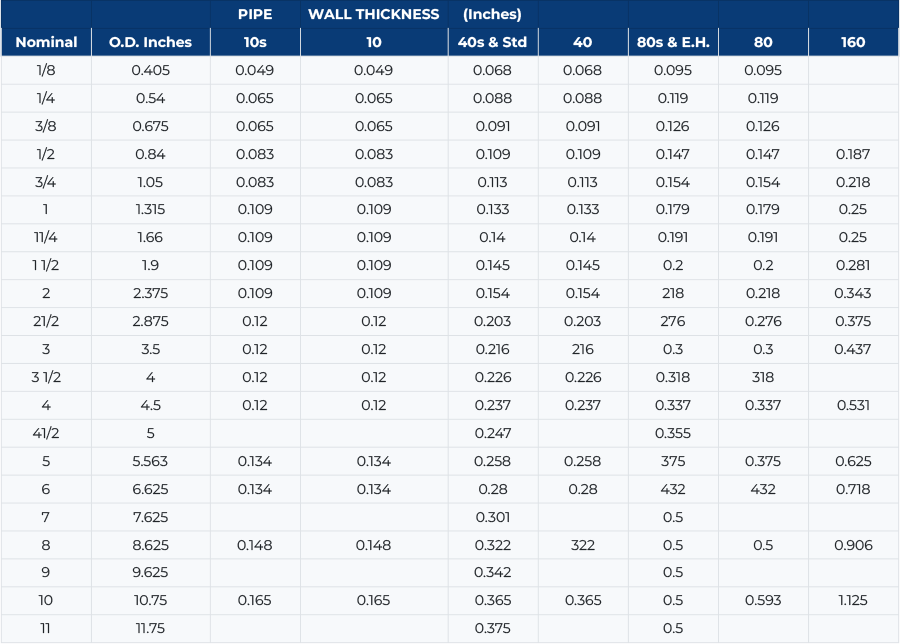Select the 0.531 value in the 160 column
900x644 pixels.
pyautogui.click(x=853, y=405)
